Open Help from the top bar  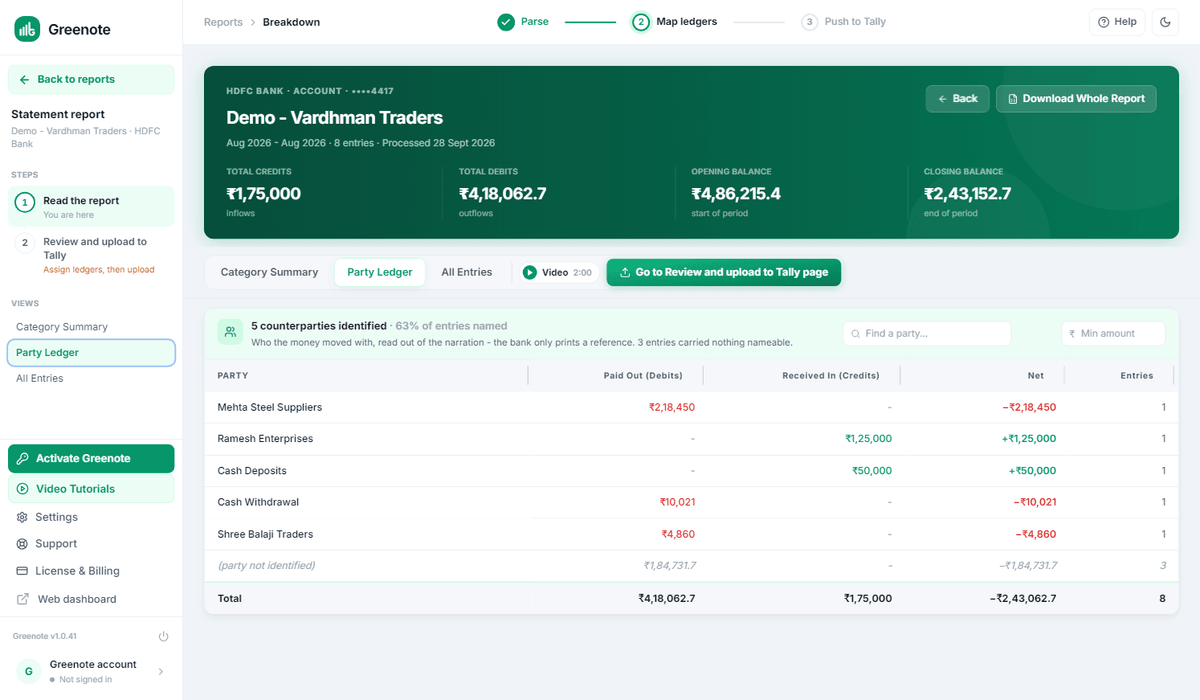[x=1117, y=22]
